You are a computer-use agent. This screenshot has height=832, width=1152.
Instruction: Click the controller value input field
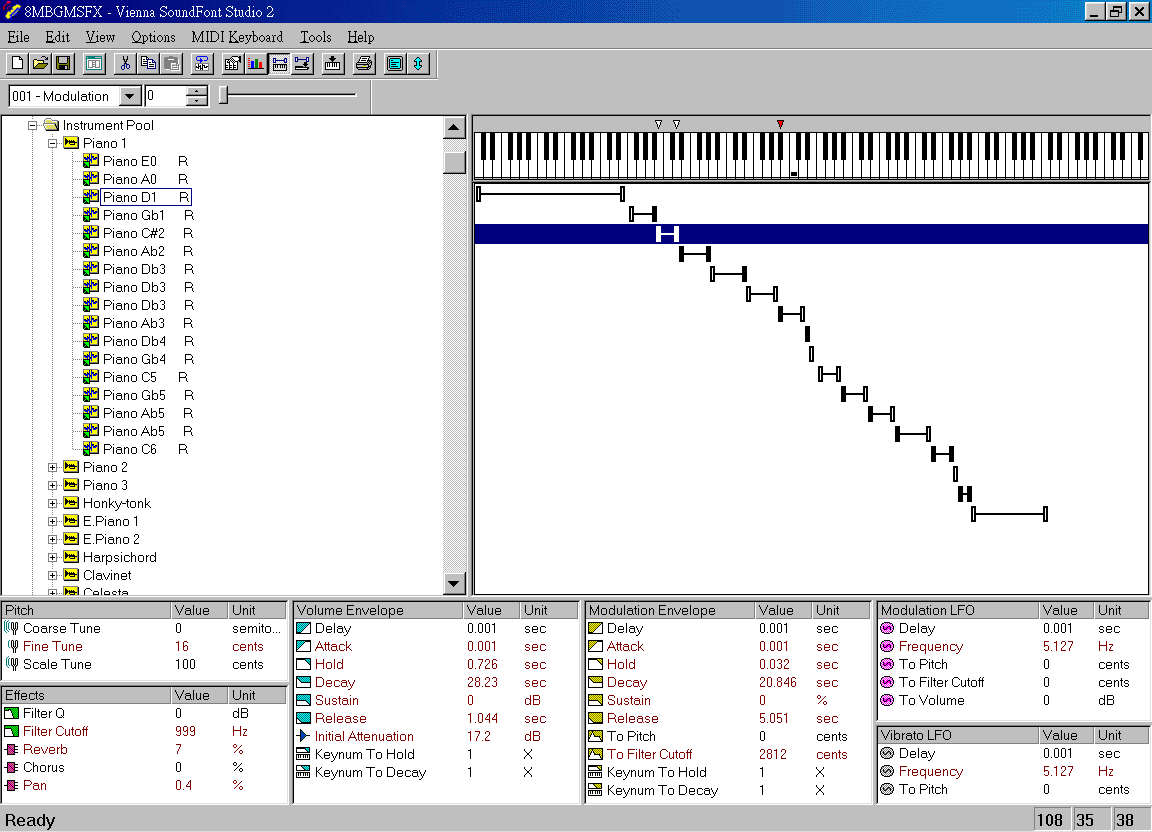(165, 96)
